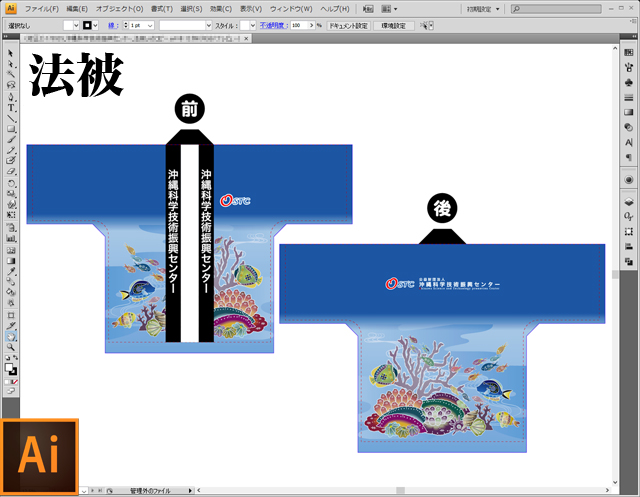Screen dimensions: 640x497
Task: Open the arrange documents dropdown
Action: [x=389, y=9]
